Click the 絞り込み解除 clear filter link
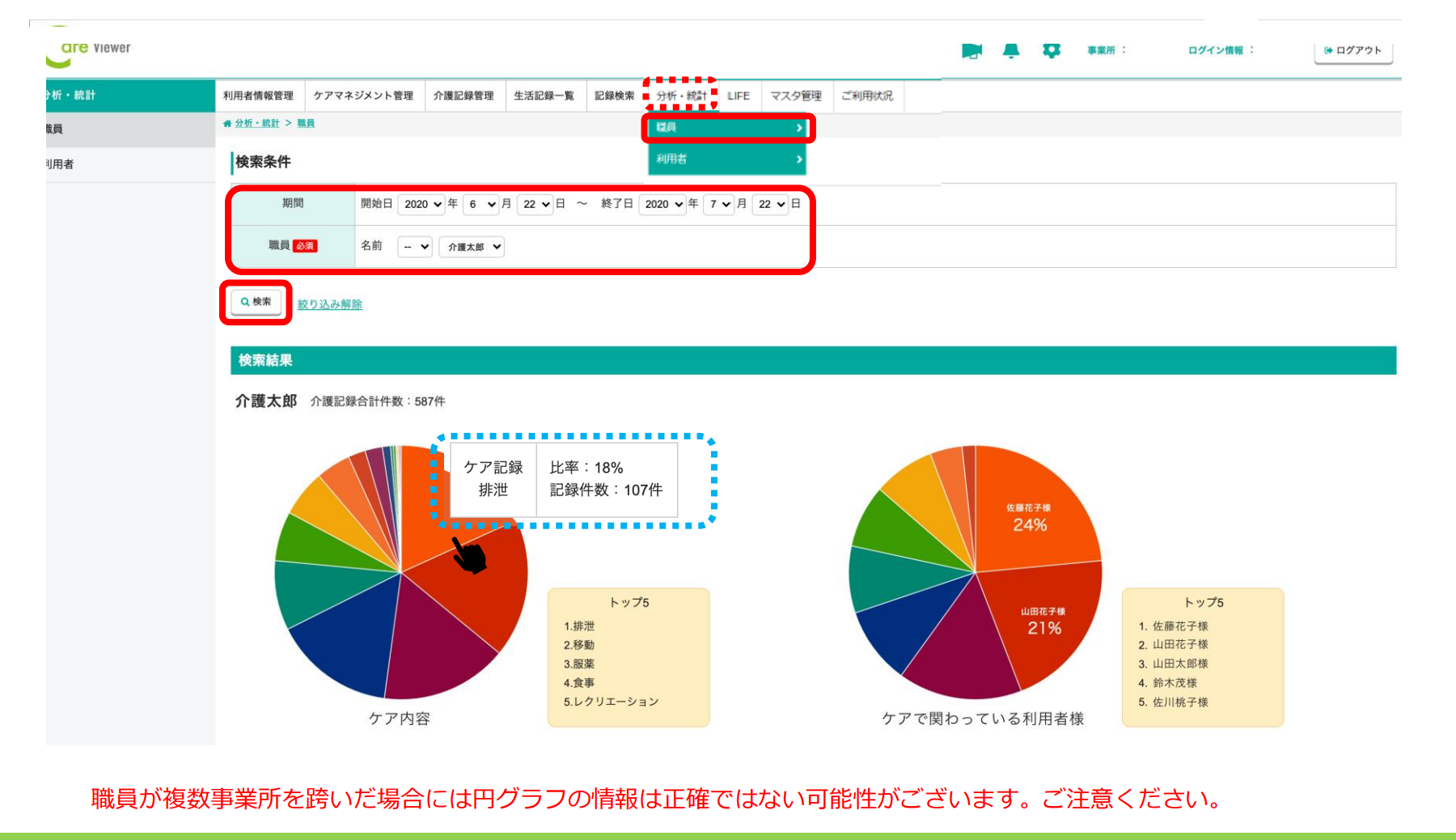 click(329, 304)
